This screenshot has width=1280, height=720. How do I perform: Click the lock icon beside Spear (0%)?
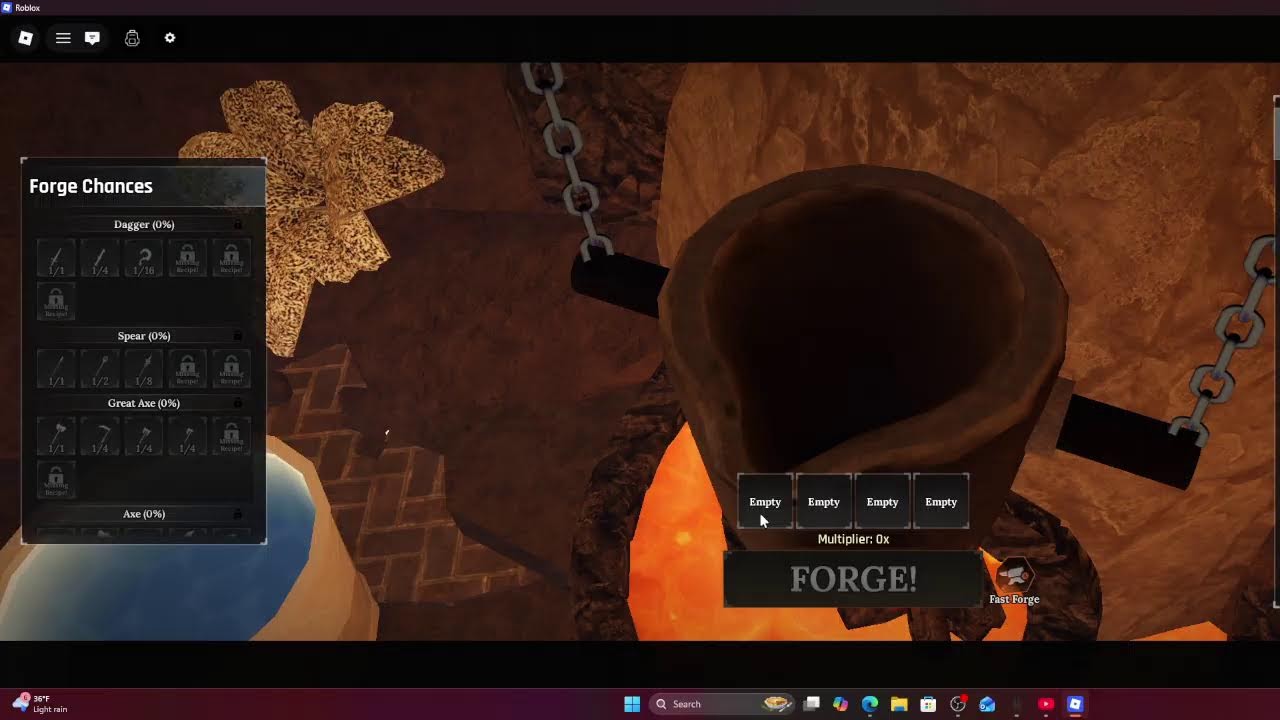[x=238, y=336]
